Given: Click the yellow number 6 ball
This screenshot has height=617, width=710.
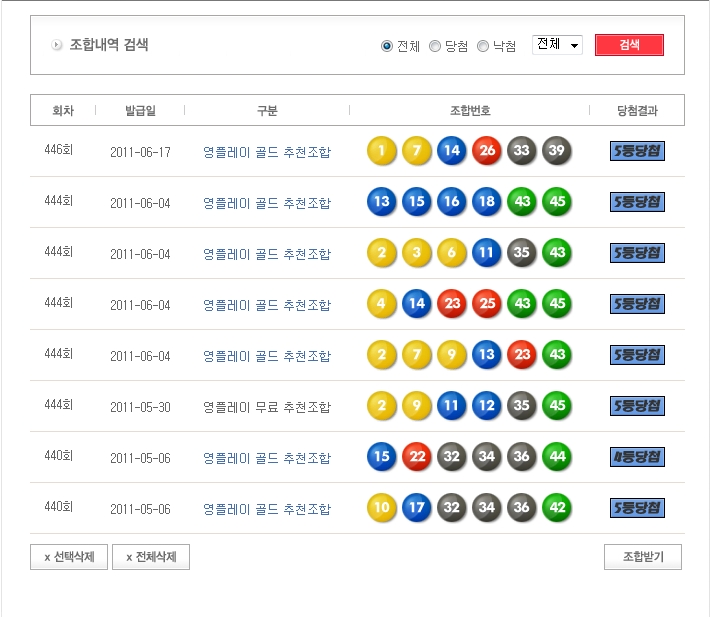Looking at the screenshot, I should click(x=451, y=253).
